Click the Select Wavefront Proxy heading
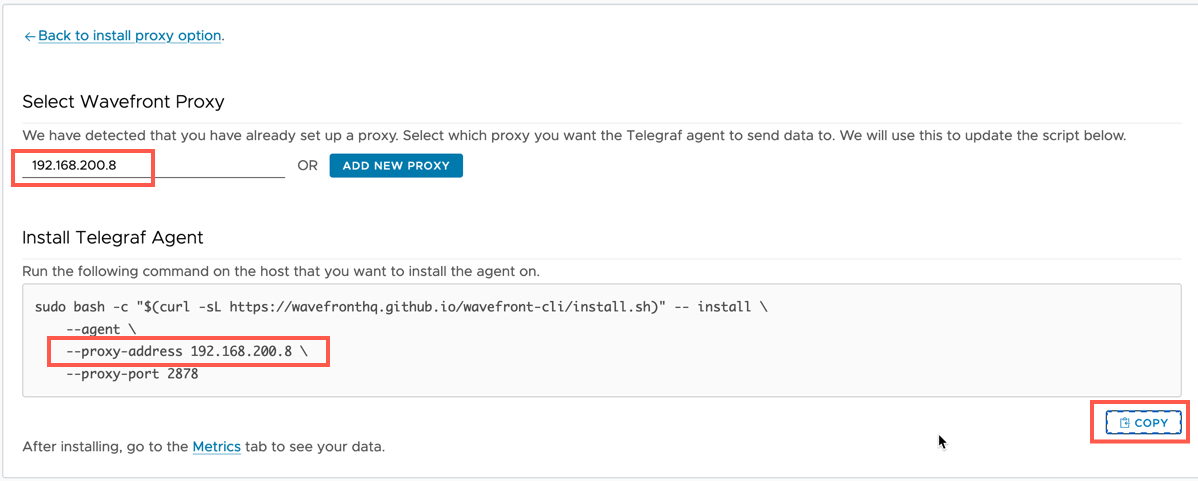 coord(123,102)
